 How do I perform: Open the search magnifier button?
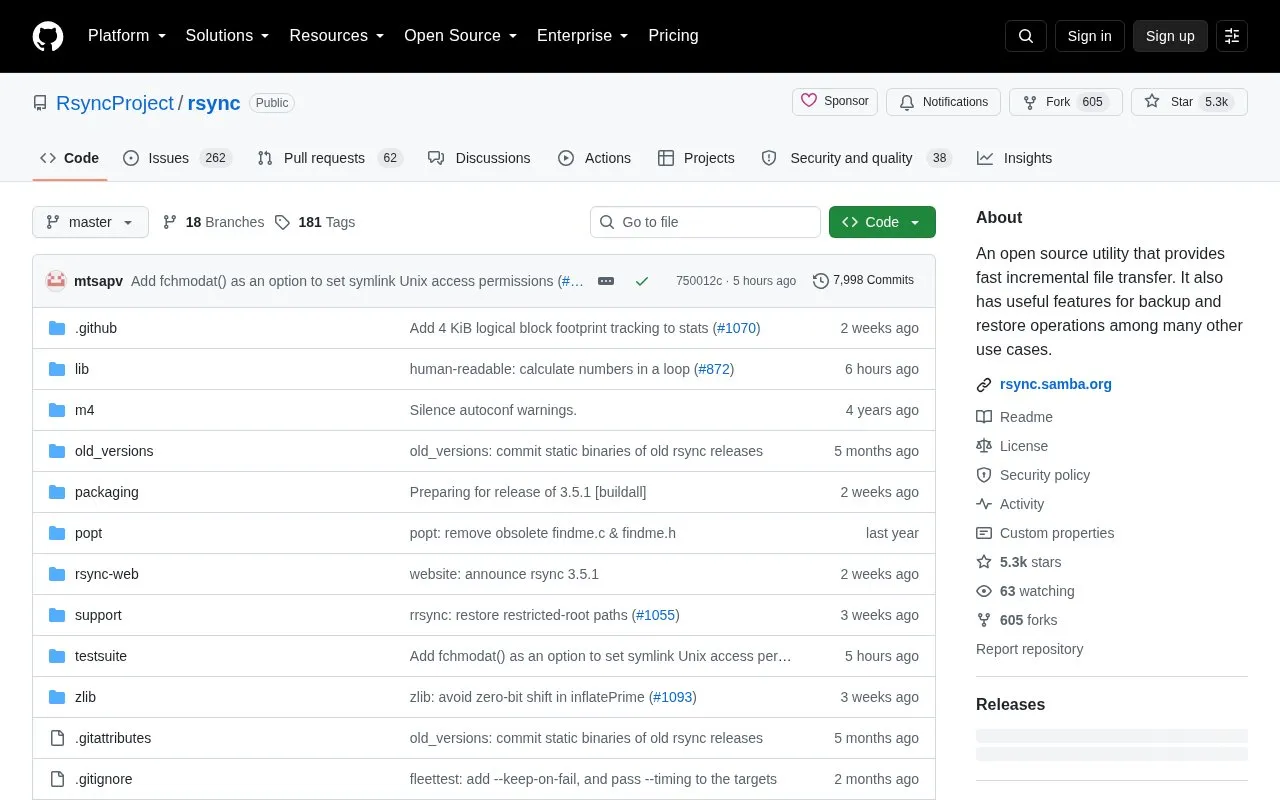[1026, 36]
